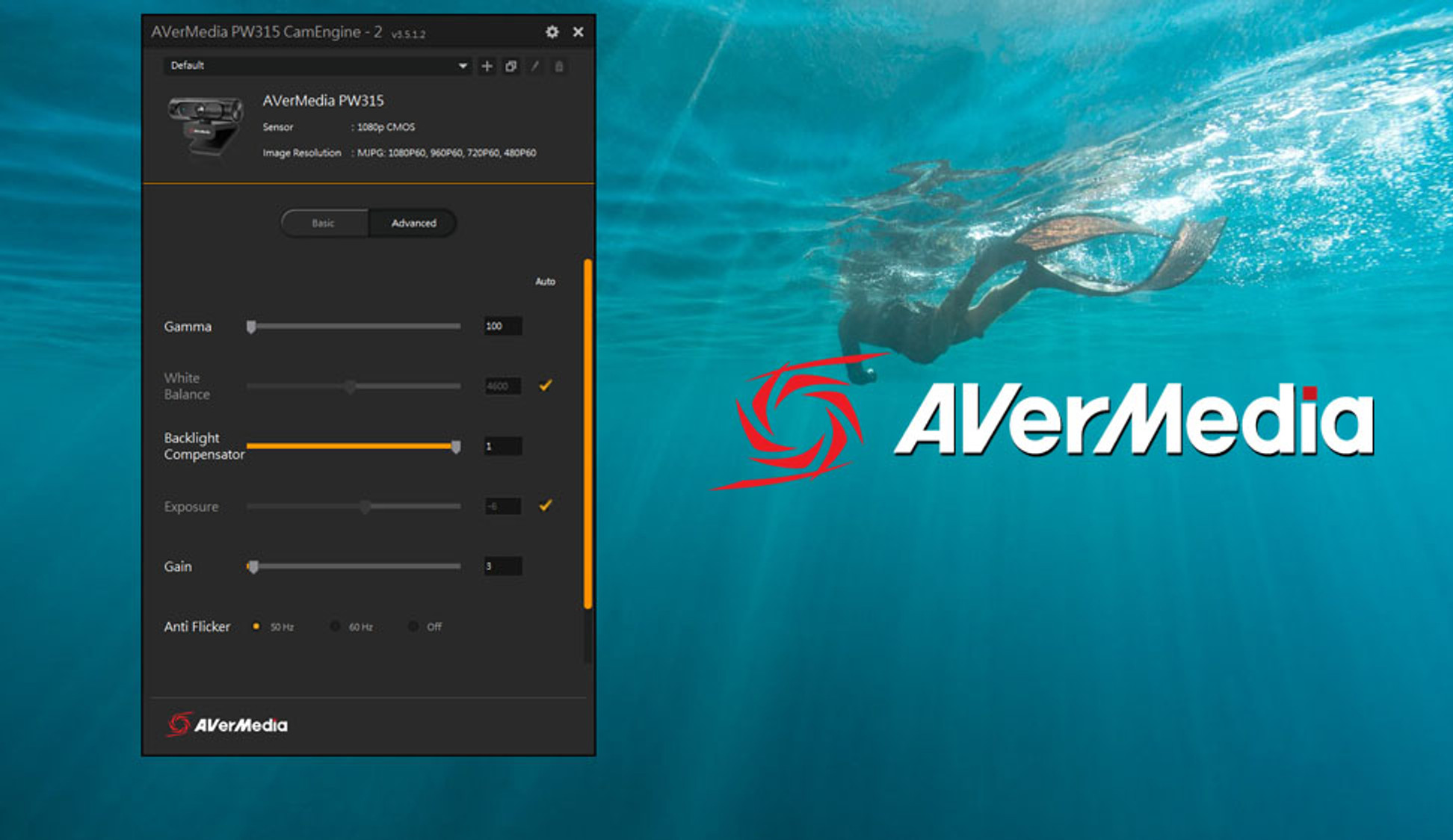Viewport: 1453px width, 840px height.
Task: Click the Exposure slider
Action: pos(354,507)
